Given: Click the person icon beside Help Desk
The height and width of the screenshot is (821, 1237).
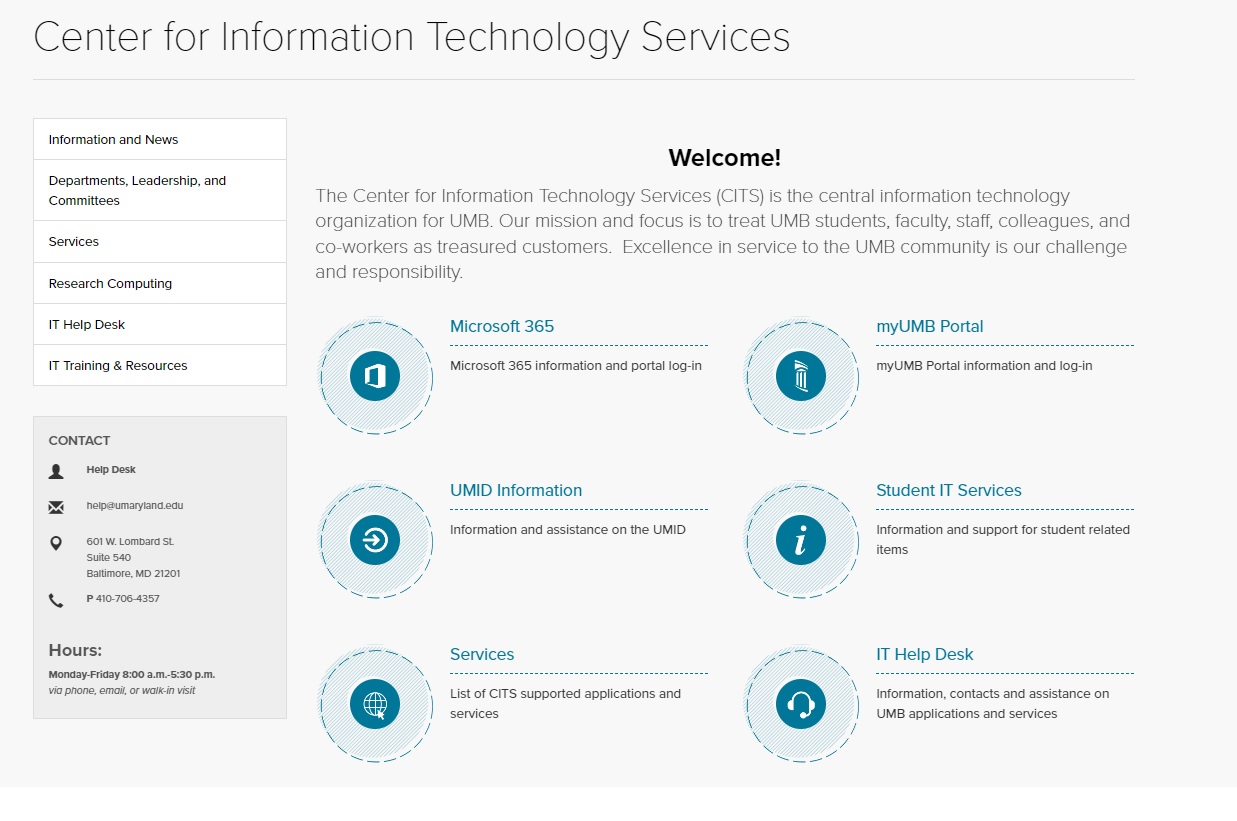Looking at the screenshot, I should [x=56, y=470].
